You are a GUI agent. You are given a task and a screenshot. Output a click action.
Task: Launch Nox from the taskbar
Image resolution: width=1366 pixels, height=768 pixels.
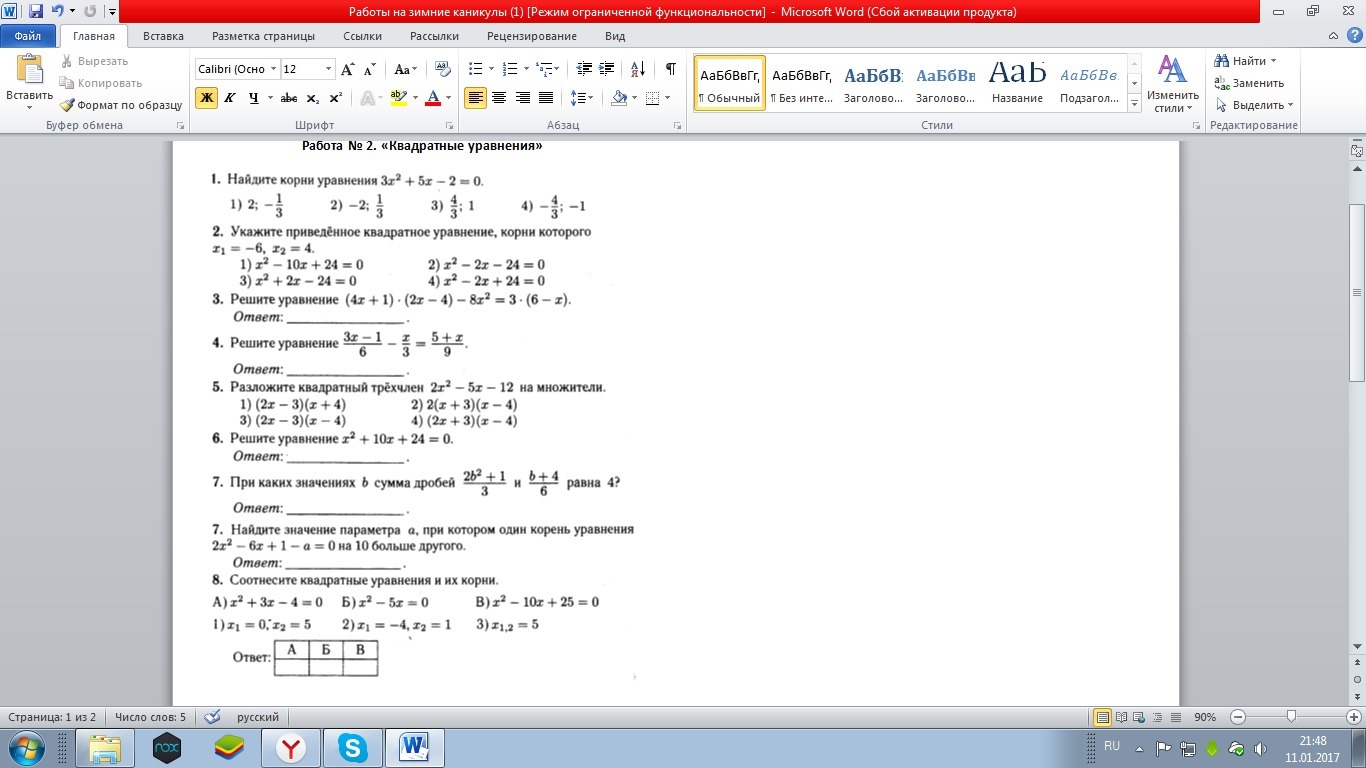pyautogui.click(x=167, y=748)
